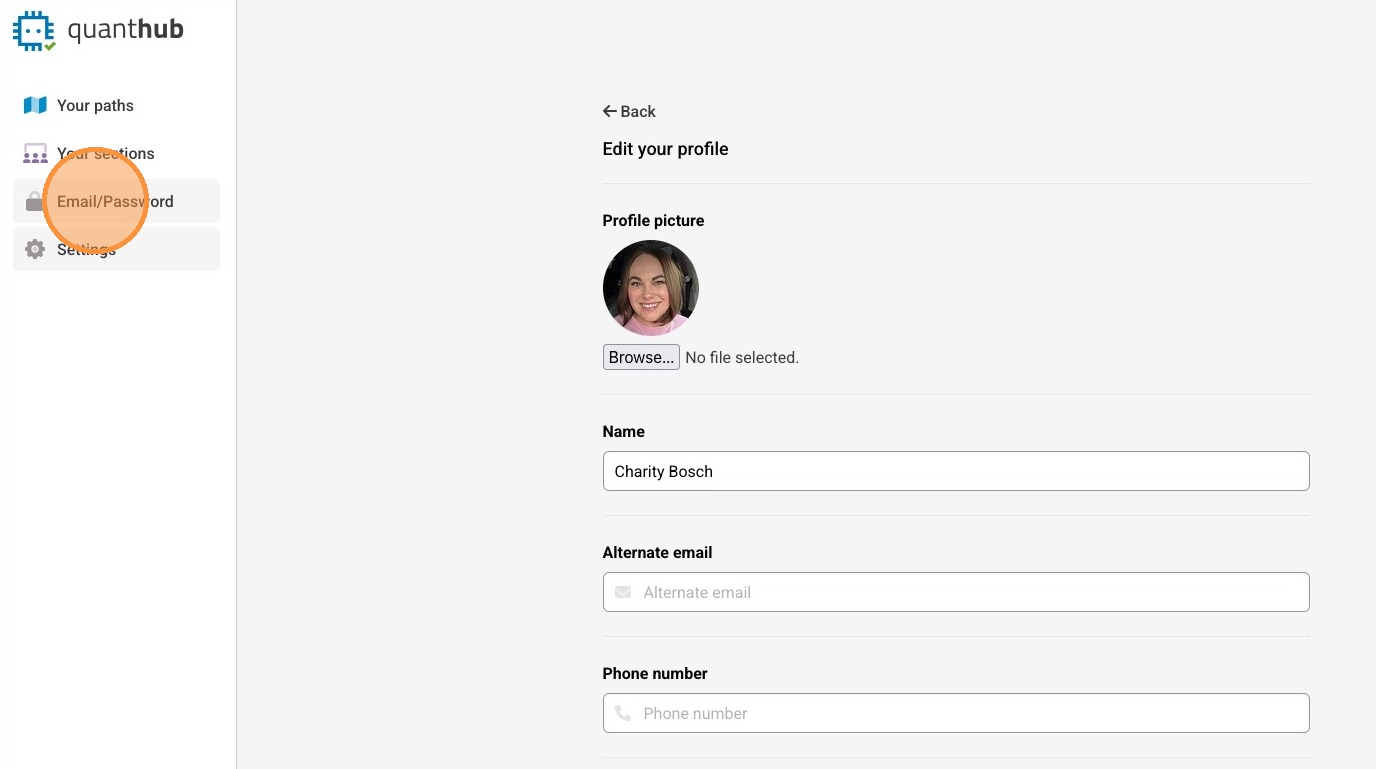
Task: Click the quanthub wordmark text
Action: click(125, 29)
